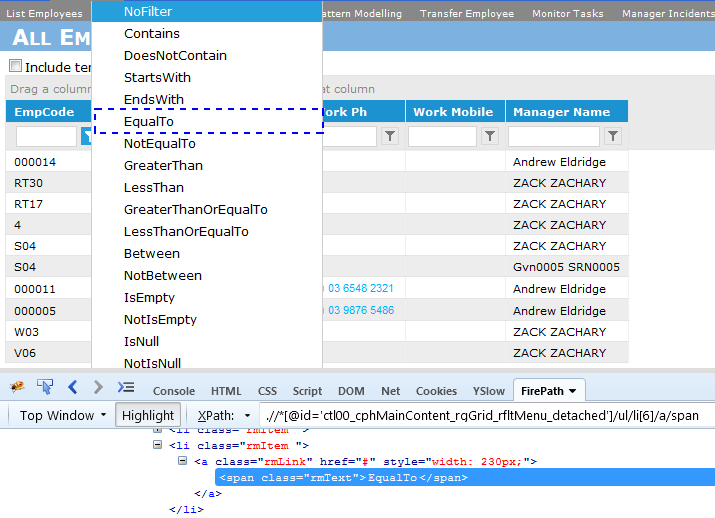Select EqualTo filter option
Image resolution: width=715 pixels, height=518 pixels.
[207, 121]
